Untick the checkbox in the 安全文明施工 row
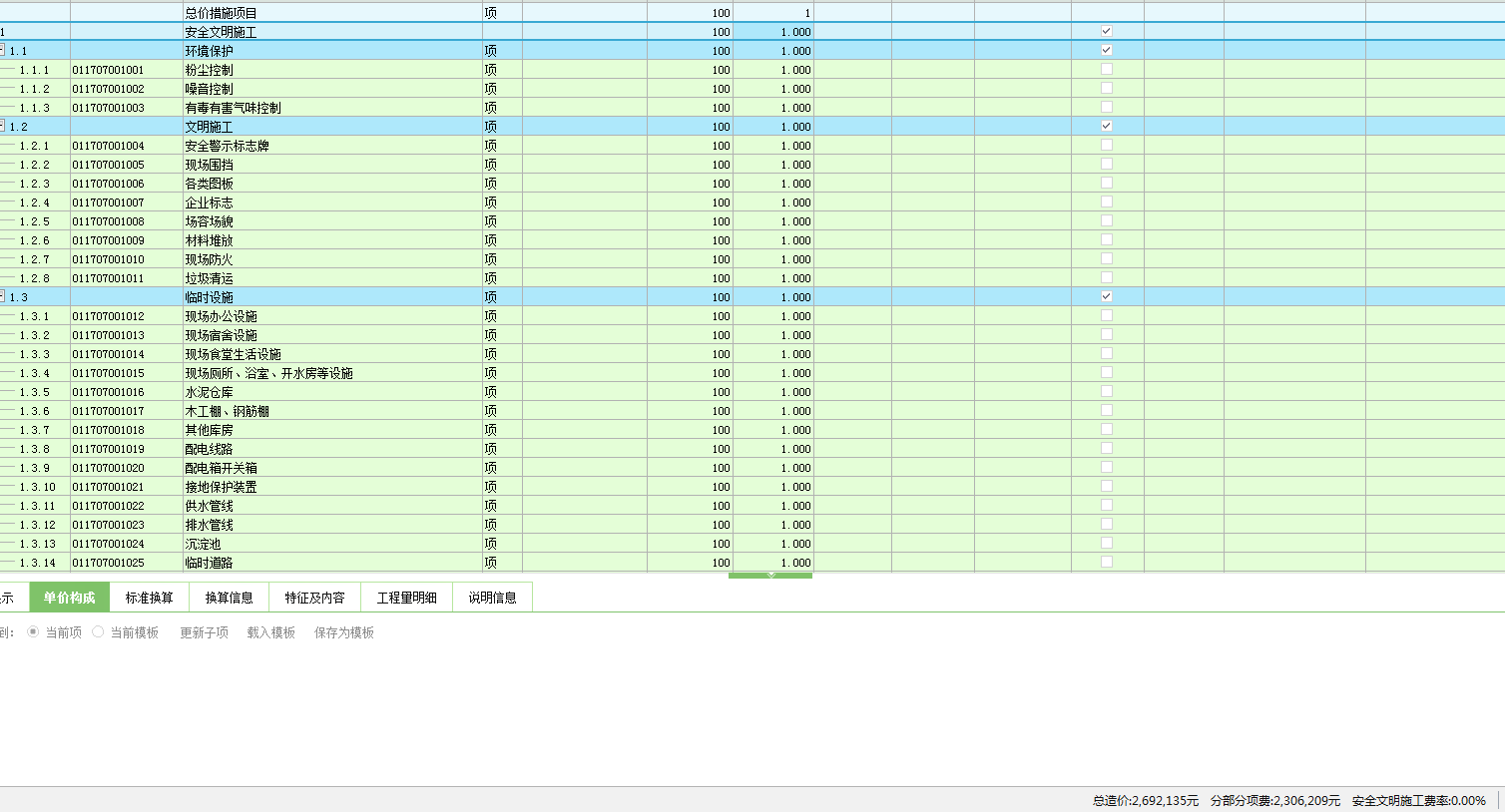 1107,31
